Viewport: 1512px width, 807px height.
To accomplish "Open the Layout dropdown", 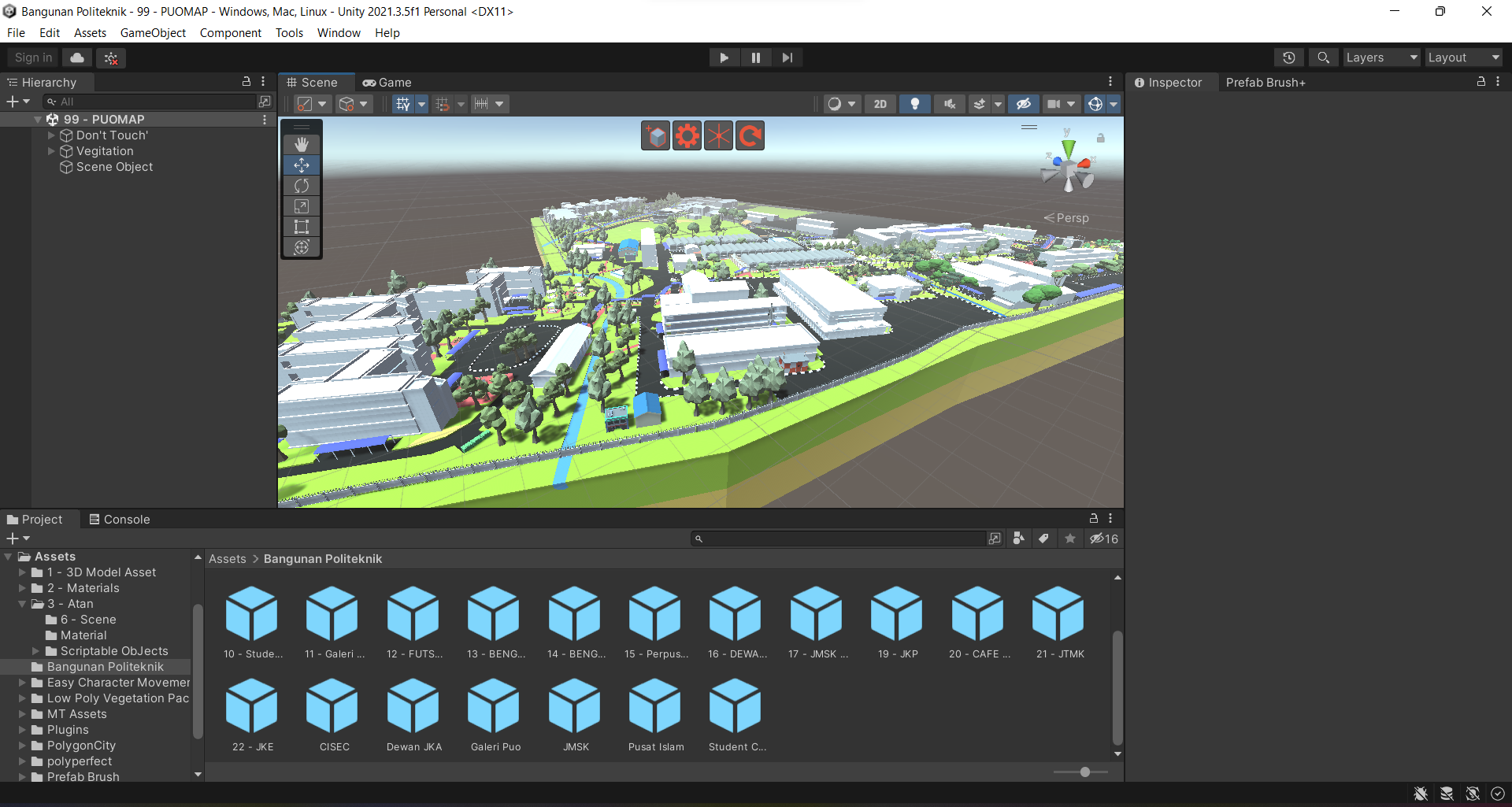I will tap(1463, 57).
